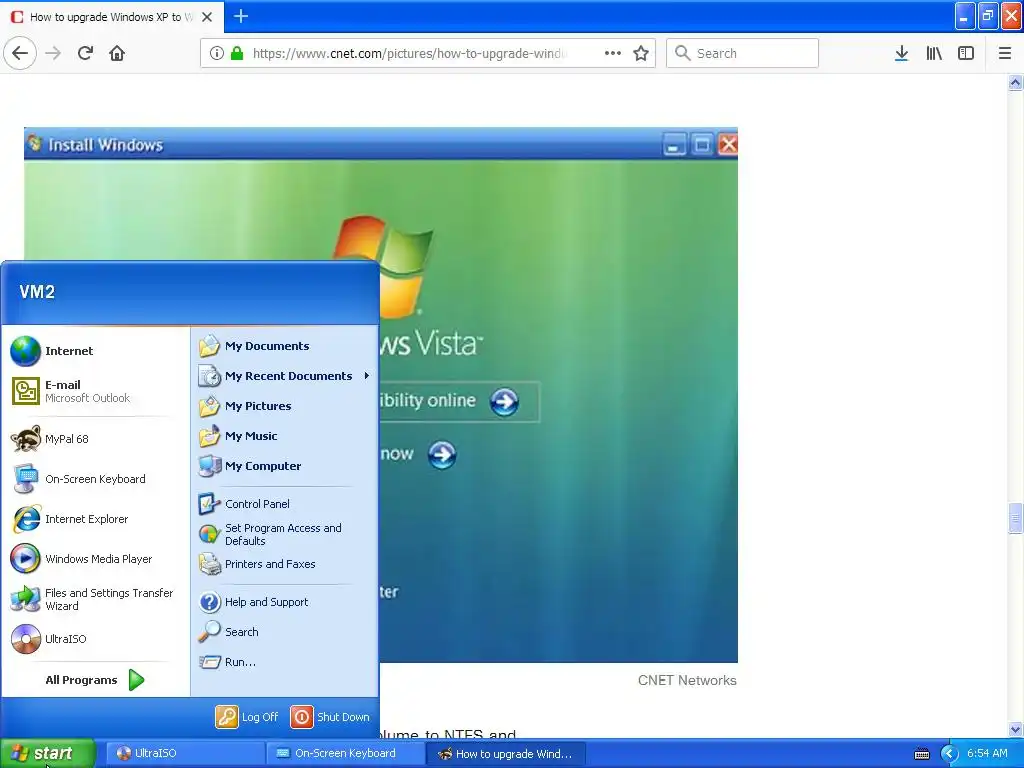The width and height of the screenshot is (1024, 768).
Task: Click the vertical scrollbar thumb
Action: coord(1015,519)
